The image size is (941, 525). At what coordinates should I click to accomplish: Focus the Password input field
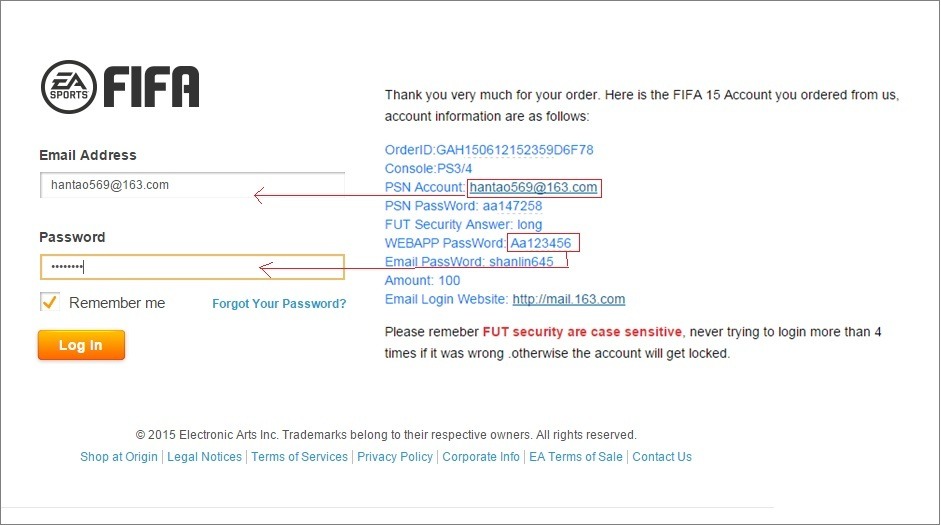[x=192, y=267]
